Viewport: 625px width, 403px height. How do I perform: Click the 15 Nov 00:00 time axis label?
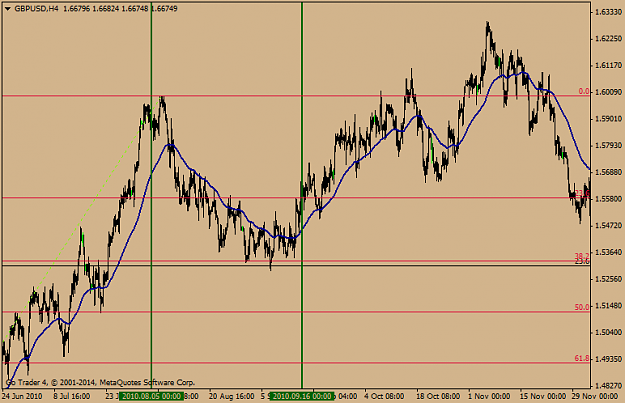tap(542, 396)
